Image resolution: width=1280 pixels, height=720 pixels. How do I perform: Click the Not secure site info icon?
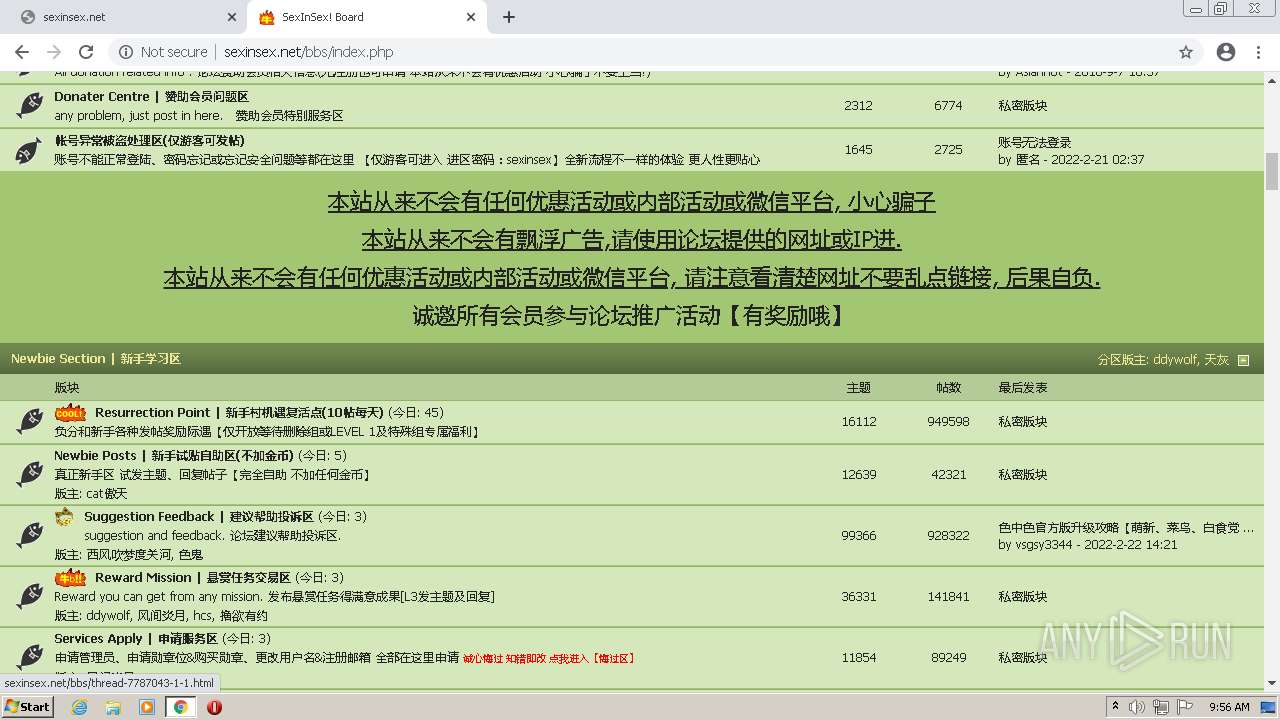coord(126,52)
